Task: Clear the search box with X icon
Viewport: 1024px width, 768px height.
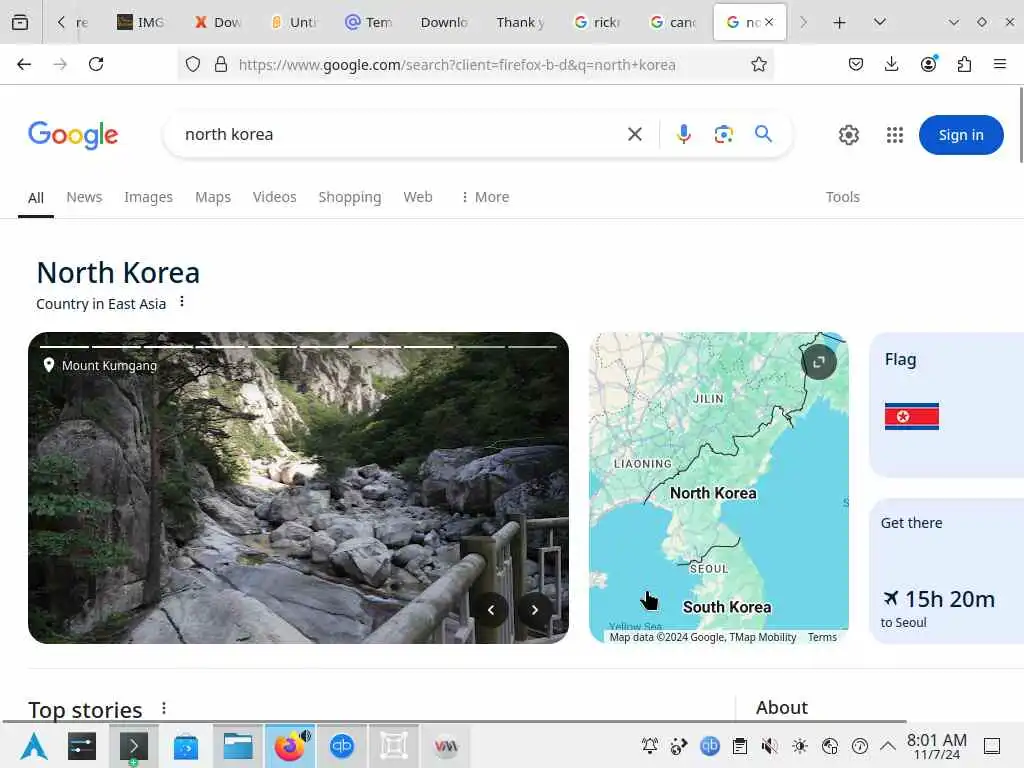Action: [x=634, y=135]
